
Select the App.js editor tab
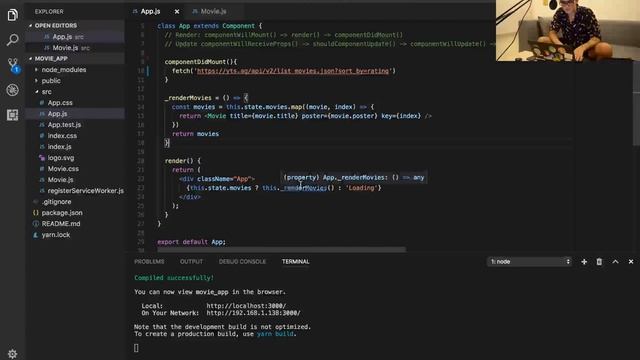pyautogui.click(x=151, y=11)
